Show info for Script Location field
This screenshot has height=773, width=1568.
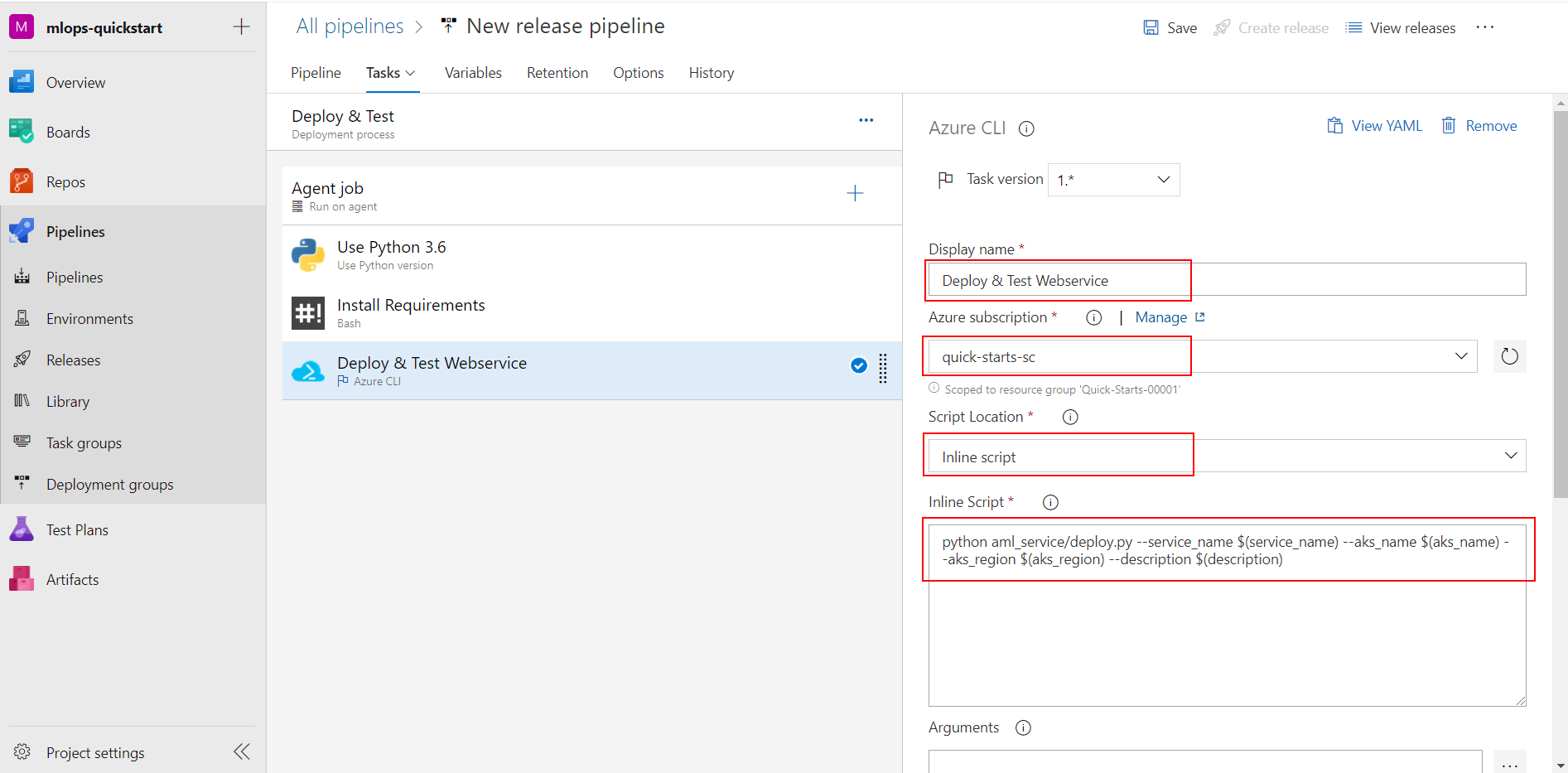[x=1070, y=417]
